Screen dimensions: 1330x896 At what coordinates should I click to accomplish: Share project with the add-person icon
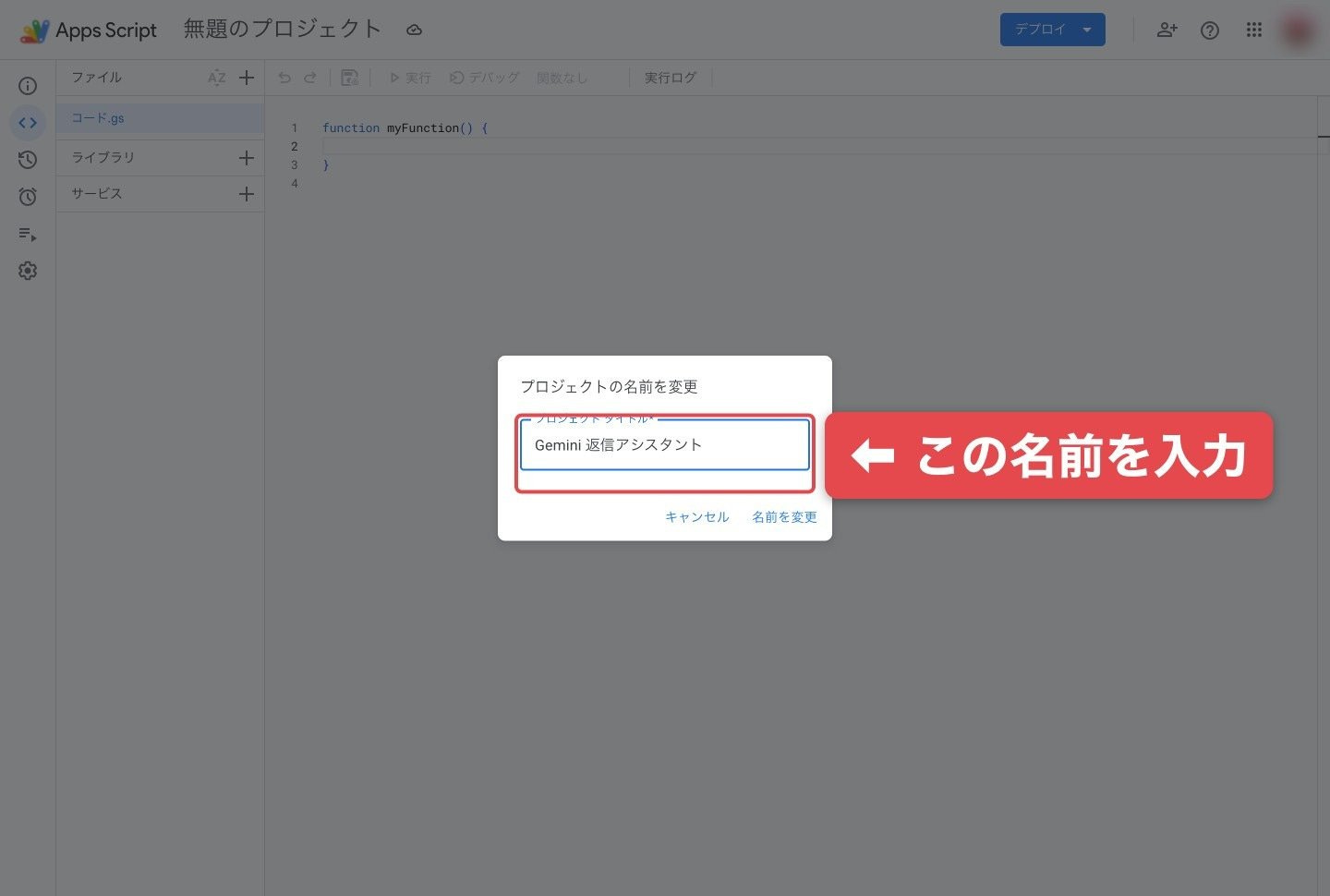tap(1167, 30)
